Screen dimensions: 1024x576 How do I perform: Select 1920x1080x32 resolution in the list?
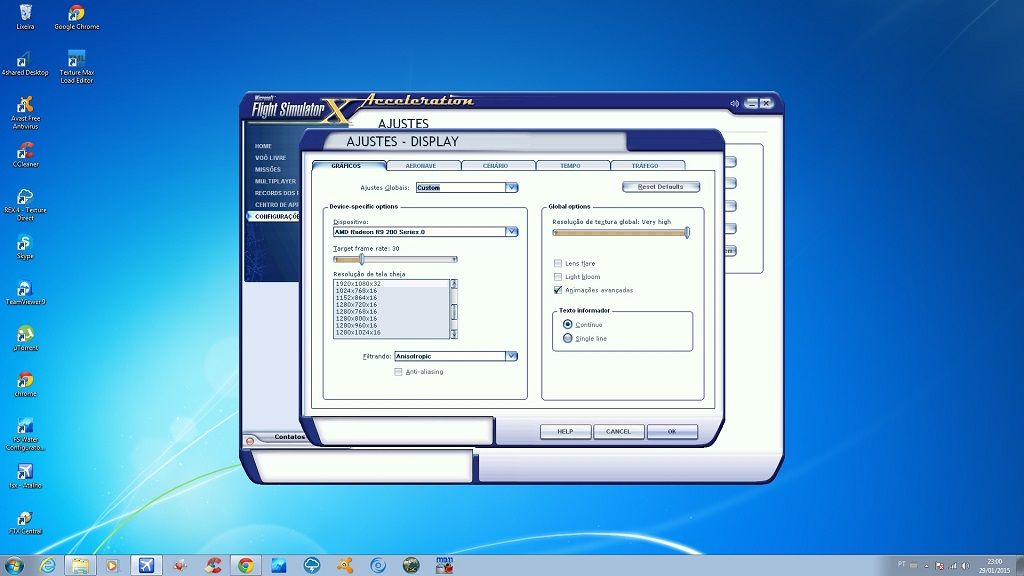pos(391,283)
